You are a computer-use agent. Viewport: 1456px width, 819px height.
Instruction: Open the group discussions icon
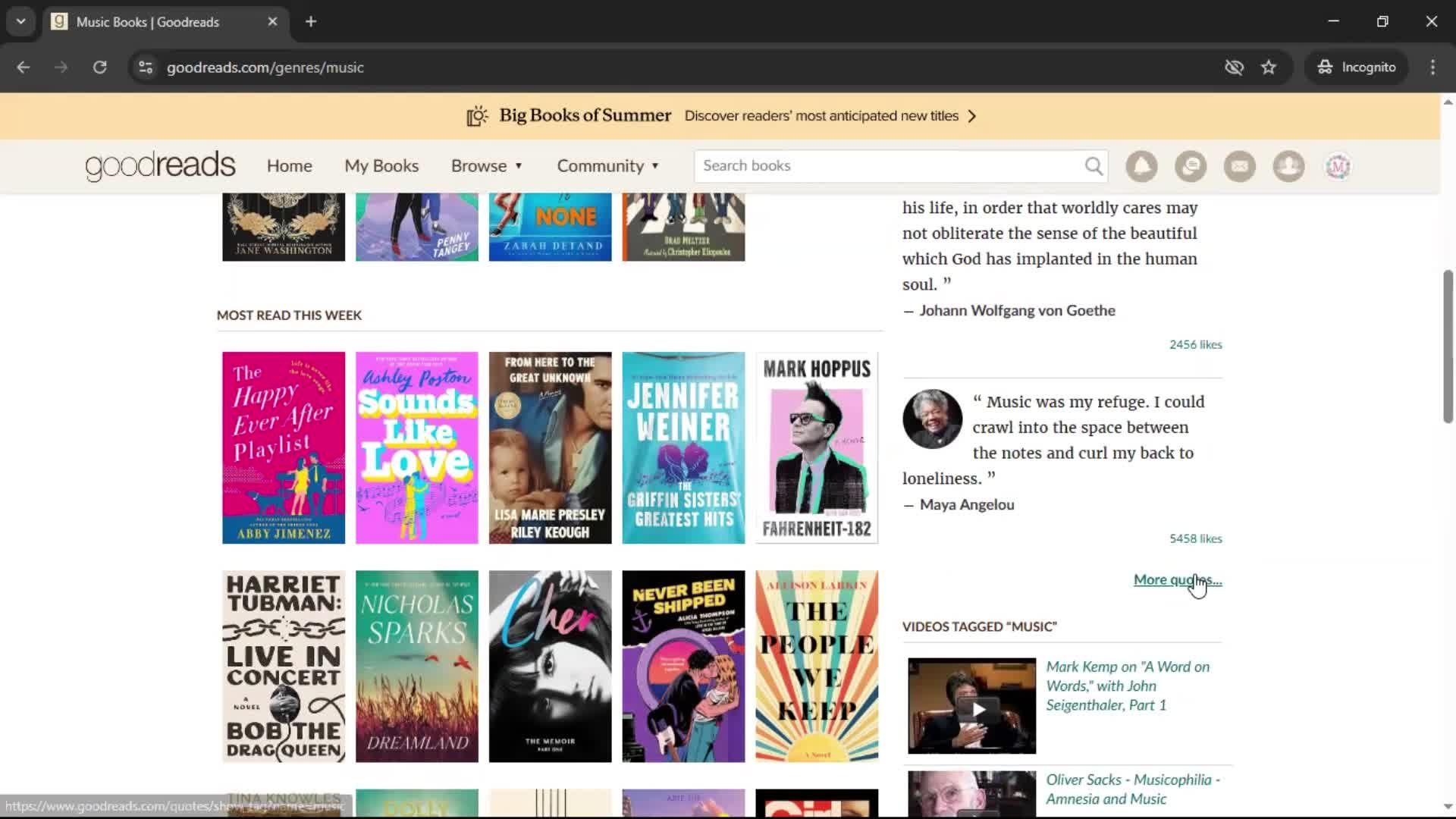click(1191, 166)
